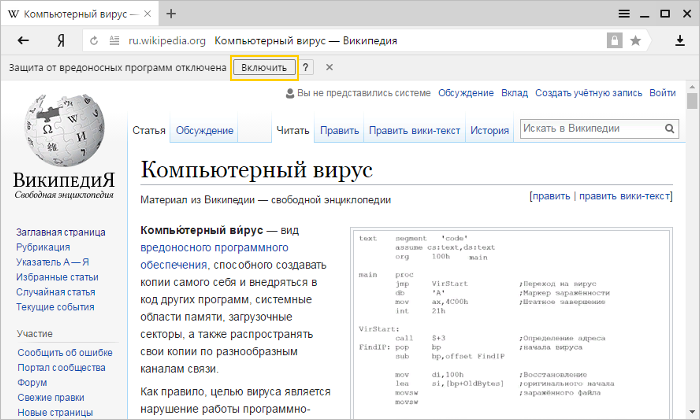The width and height of the screenshot is (700, 420).
Task: Click the scrollbar down arrow
Action: 692,412
